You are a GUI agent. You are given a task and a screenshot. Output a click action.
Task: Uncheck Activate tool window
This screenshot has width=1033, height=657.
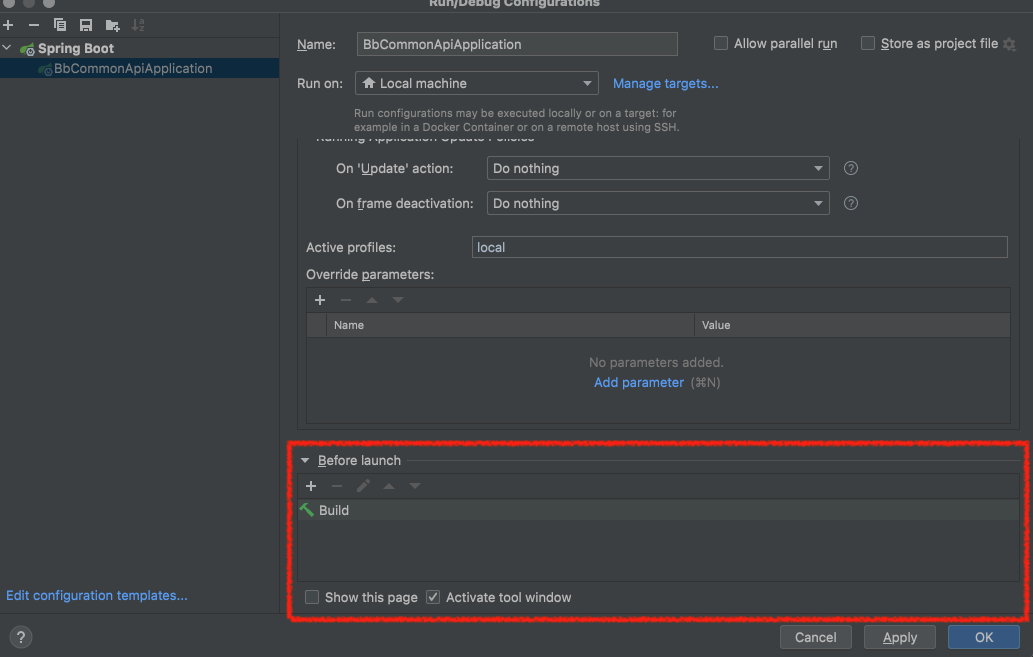(433, 598)
